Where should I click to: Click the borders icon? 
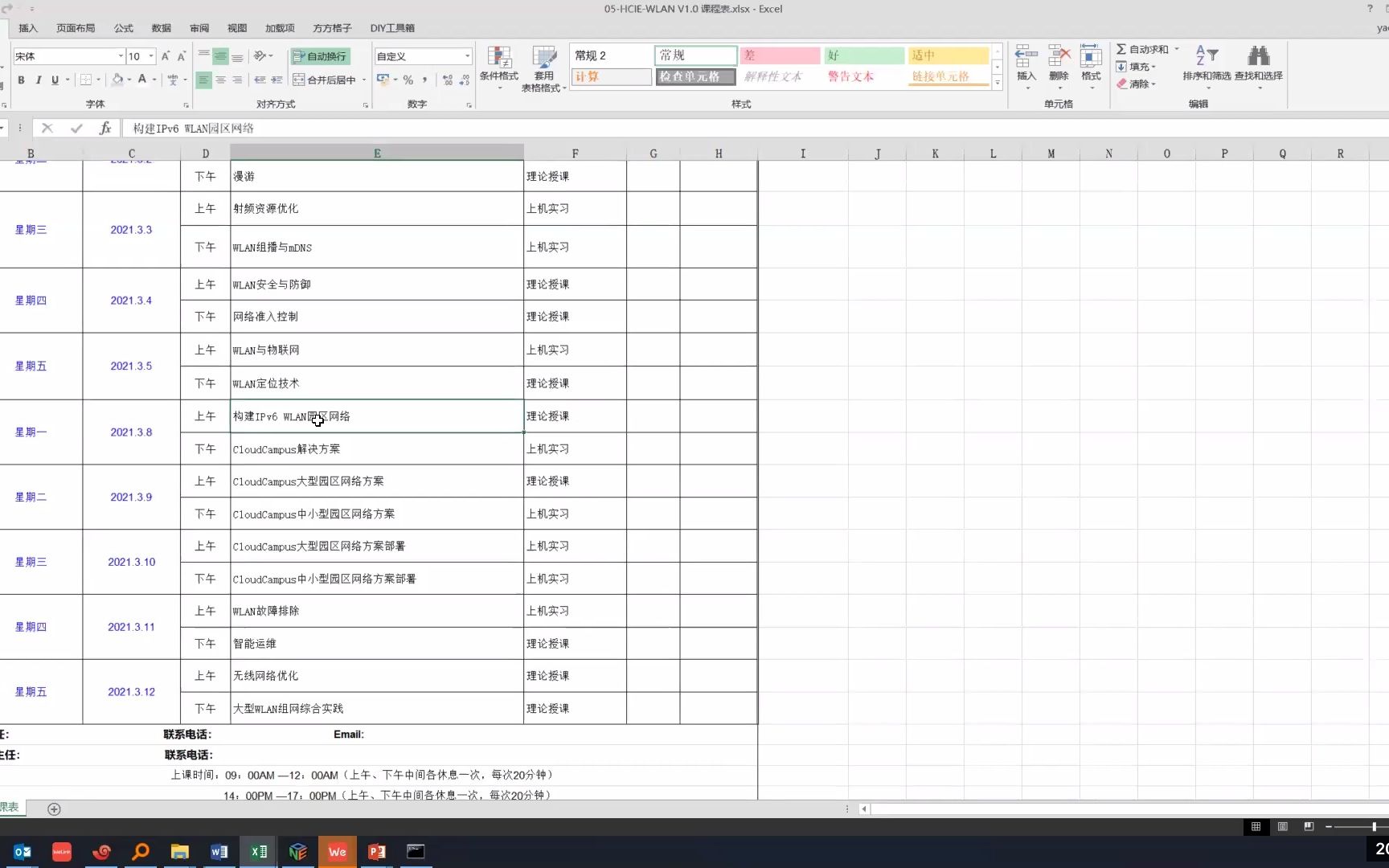[x=86, y=80]
